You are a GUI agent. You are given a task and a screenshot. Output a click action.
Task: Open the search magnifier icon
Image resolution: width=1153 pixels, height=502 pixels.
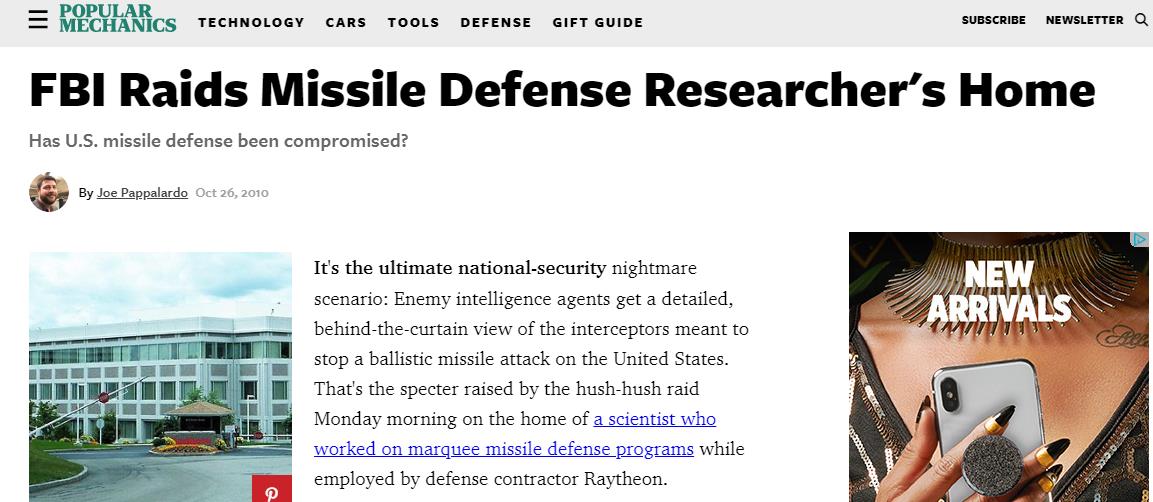pyautogui.click(x=1140, y=20)
